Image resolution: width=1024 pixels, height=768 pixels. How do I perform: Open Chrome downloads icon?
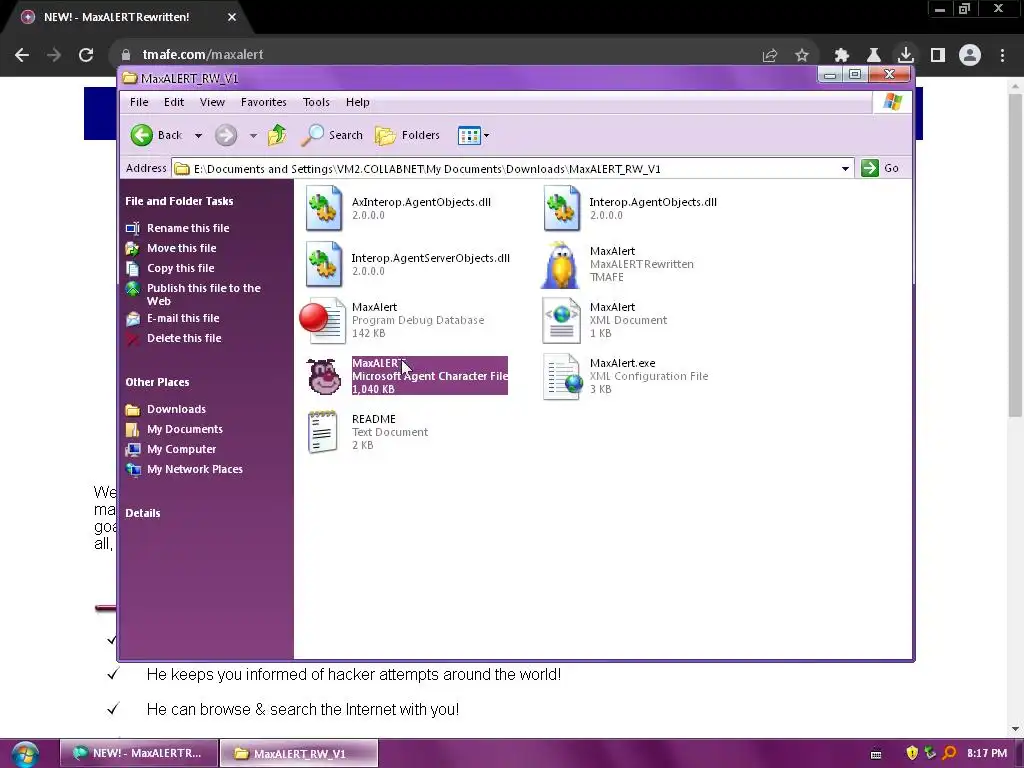(x=906, y=55)
